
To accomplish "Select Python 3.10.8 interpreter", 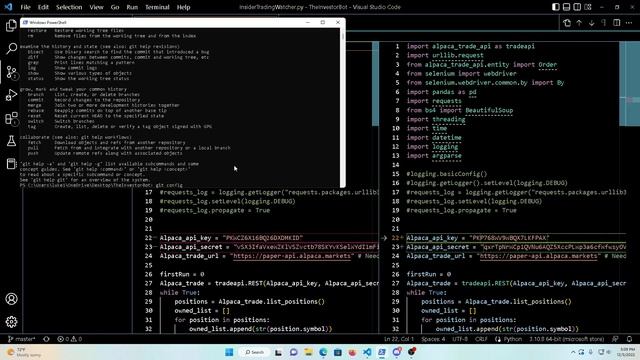I will click(x=568, y=339).
